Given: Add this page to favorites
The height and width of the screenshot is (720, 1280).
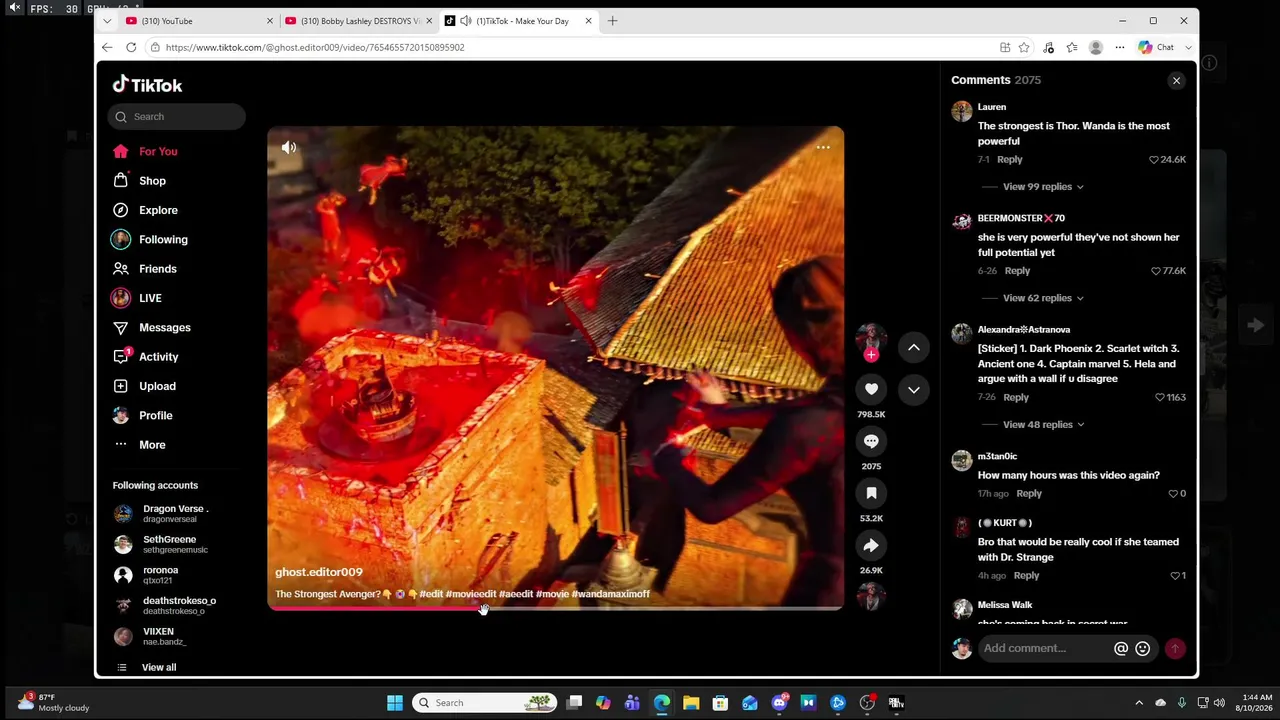Looking at the screenshot, I should [x=1024, y=47].
